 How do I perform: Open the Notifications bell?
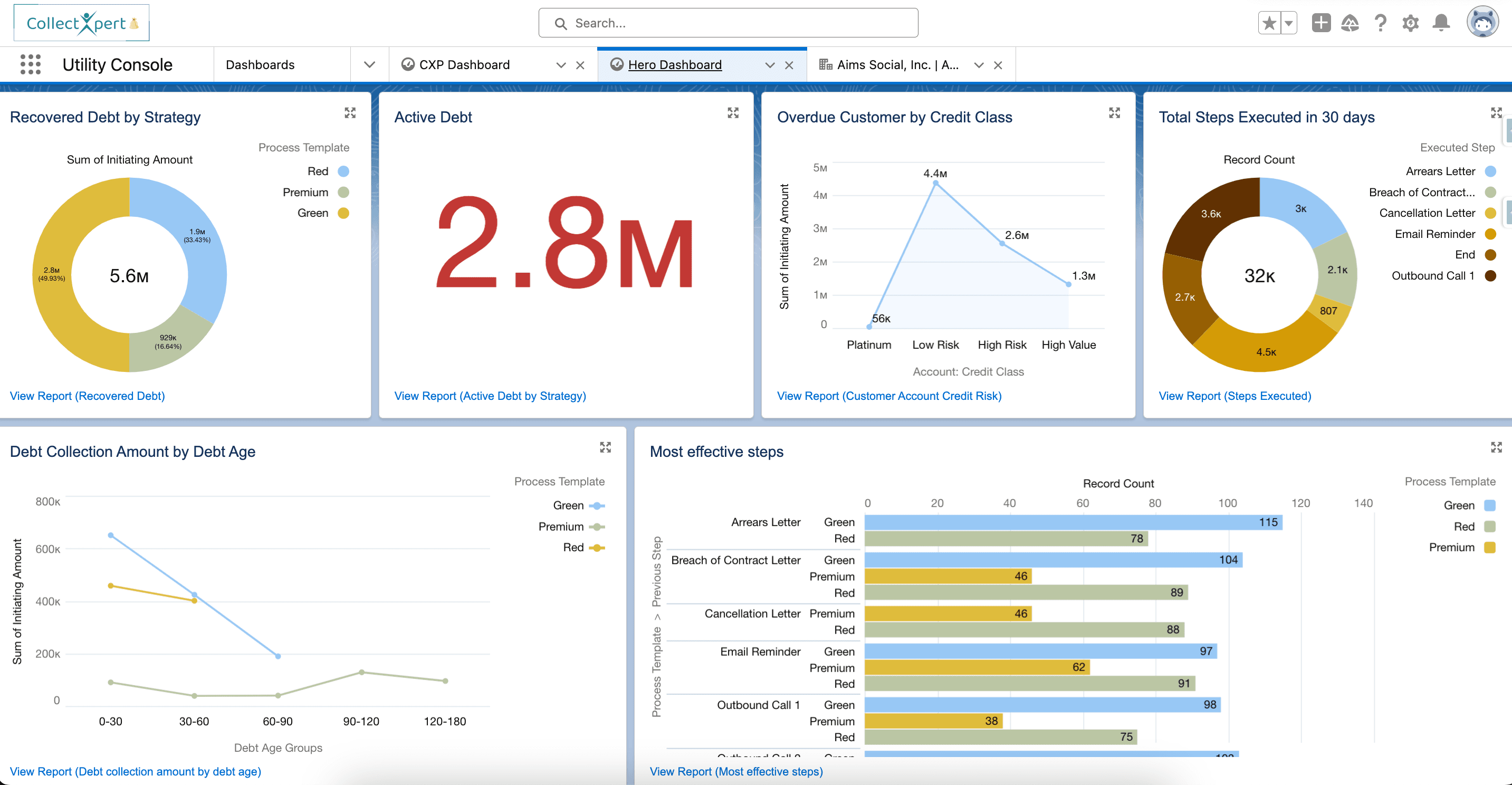tap(1441, 23)
